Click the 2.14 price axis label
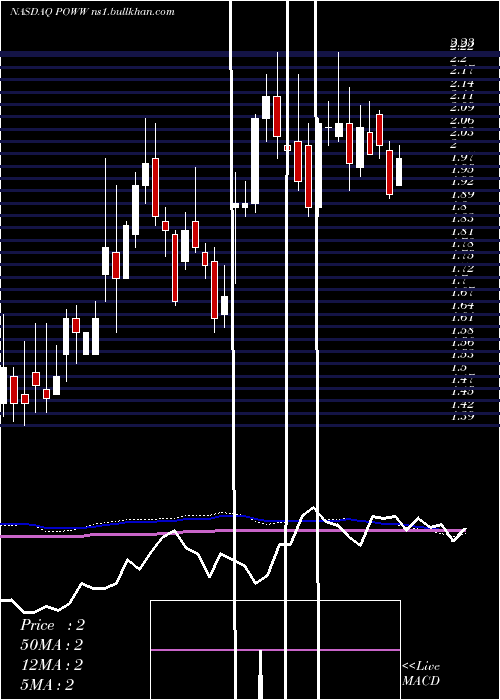500x700 pixels. pyautogui.click(x=462, y=83)
